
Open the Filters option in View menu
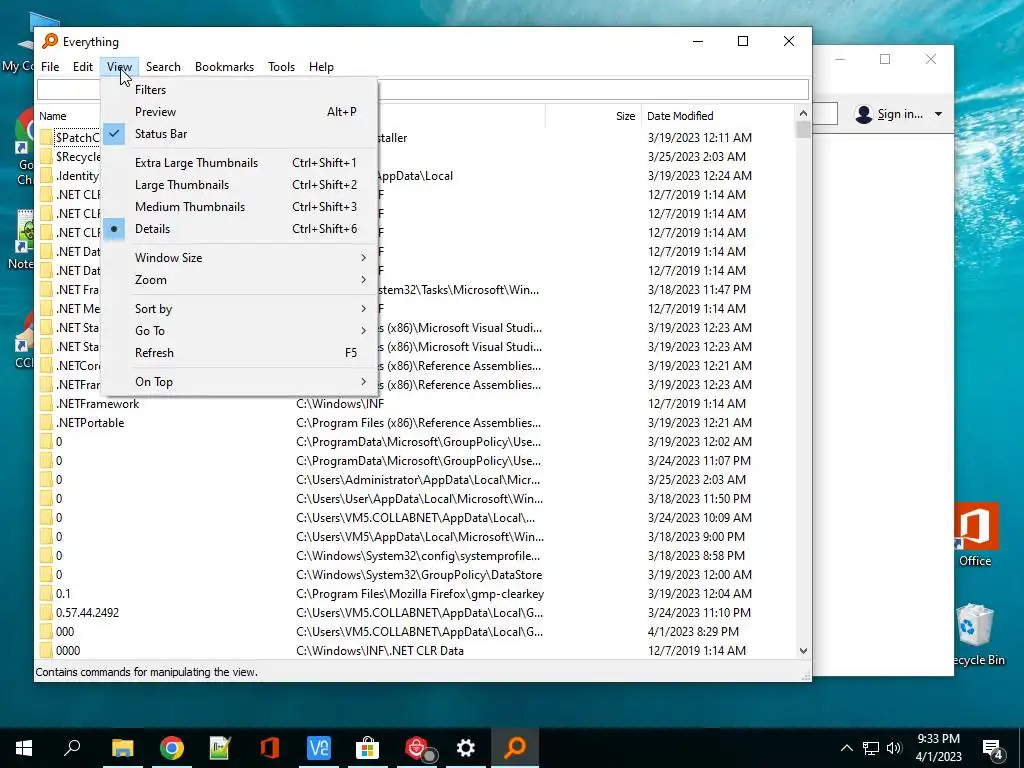pos(239,90)
